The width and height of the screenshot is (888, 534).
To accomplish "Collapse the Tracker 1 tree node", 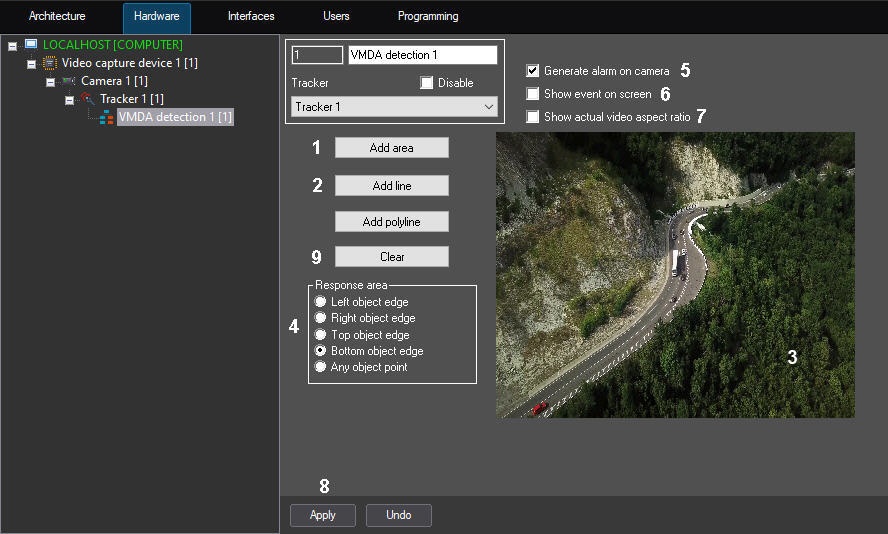I will coord(70,100).
